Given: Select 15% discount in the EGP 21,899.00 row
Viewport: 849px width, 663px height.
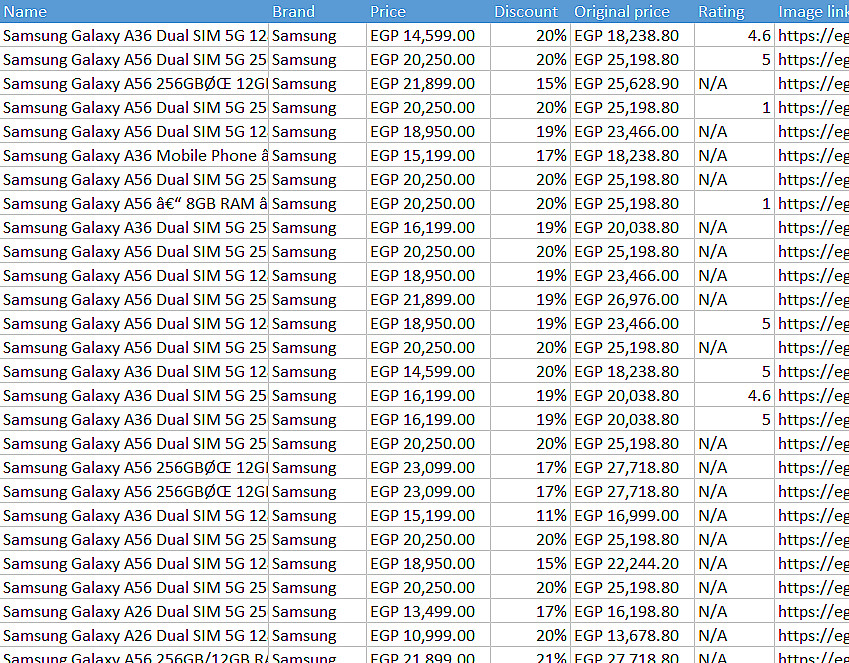Looking at the screenshot, I should (531, 84).
